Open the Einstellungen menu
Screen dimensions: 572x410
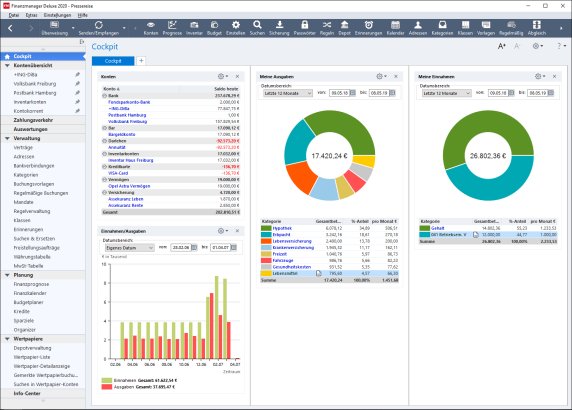(x=57, y=15)
